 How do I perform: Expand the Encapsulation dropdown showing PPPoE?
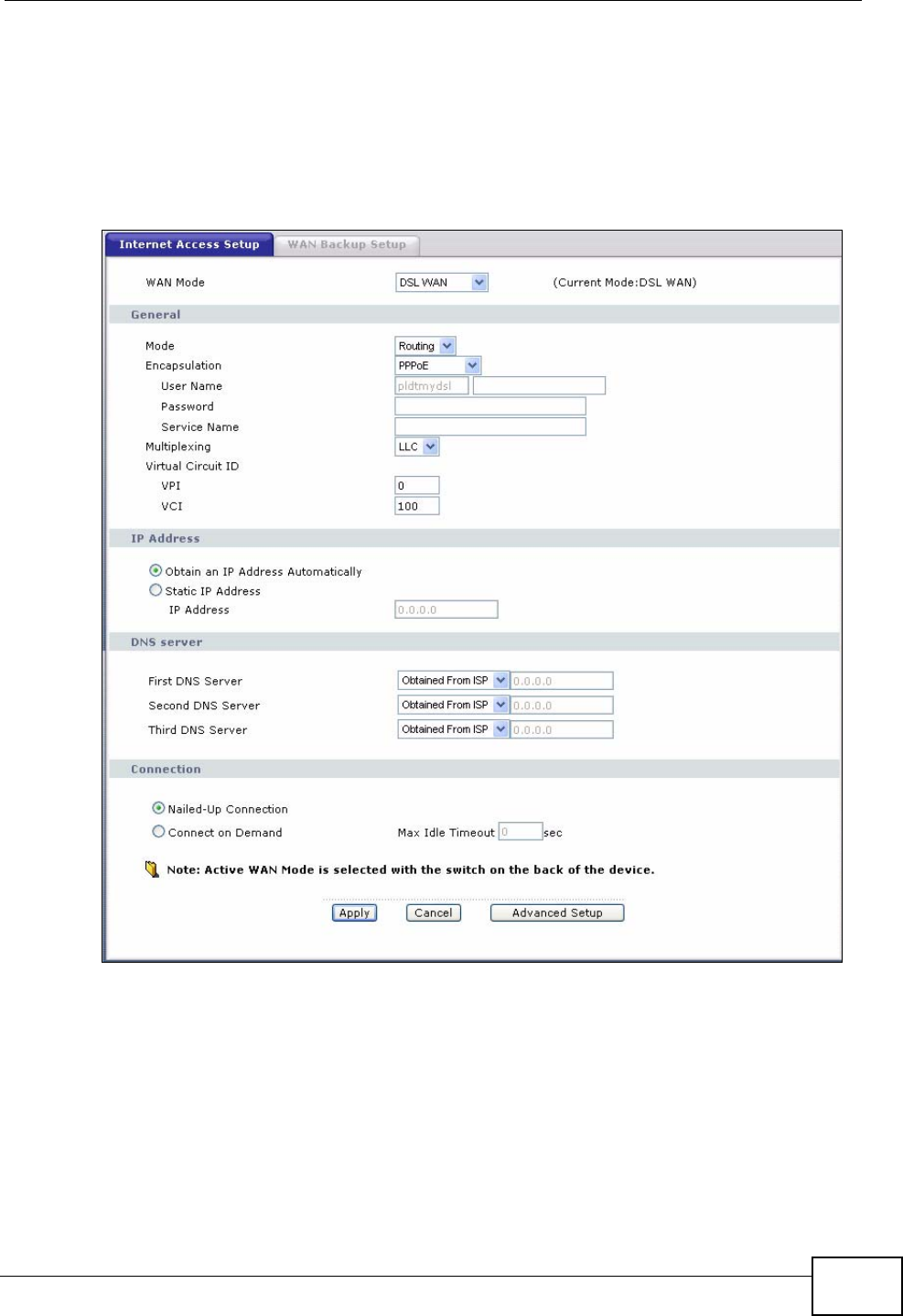[x=438, y=365]
